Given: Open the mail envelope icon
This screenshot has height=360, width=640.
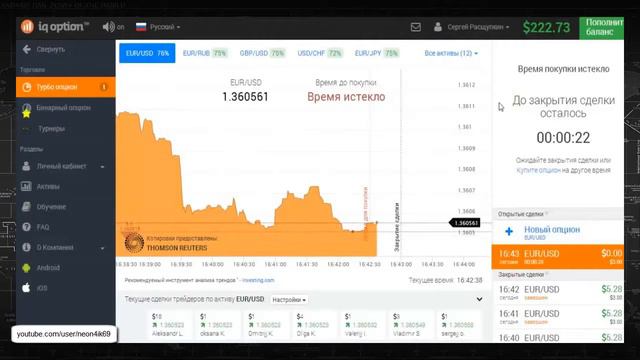Looking at the screenshot, I should pos(416,27).
